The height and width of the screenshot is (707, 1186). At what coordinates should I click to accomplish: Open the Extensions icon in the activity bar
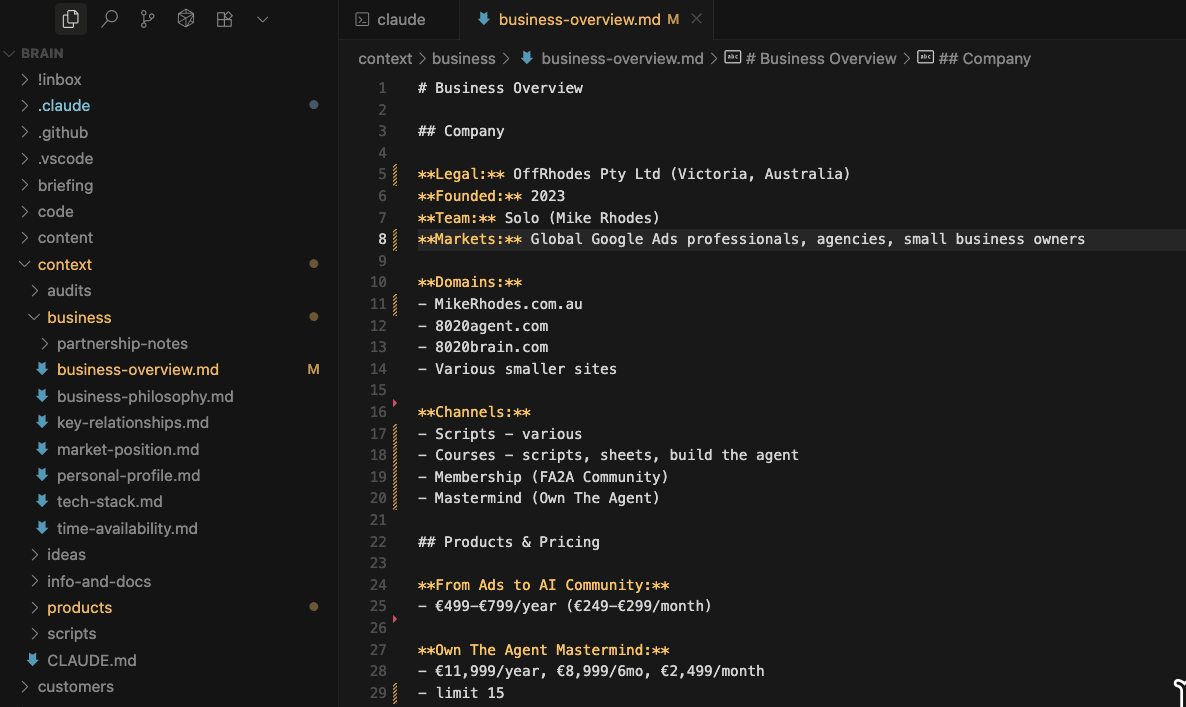[224, 18]
